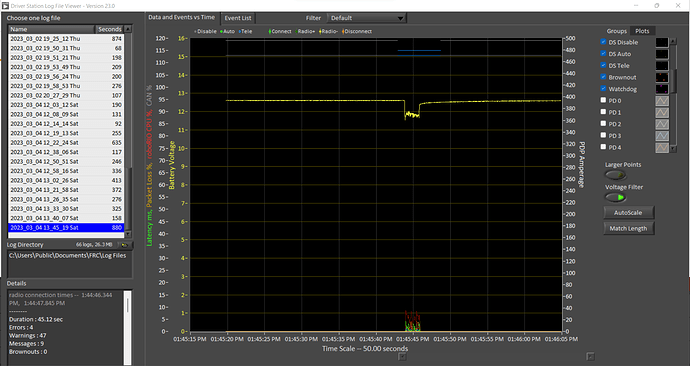Image resolution: width=690 pixels, height=366 pixels.
Task: Select log 2023_03_04 13_02_26 Sat
Action: pos(66,180)
